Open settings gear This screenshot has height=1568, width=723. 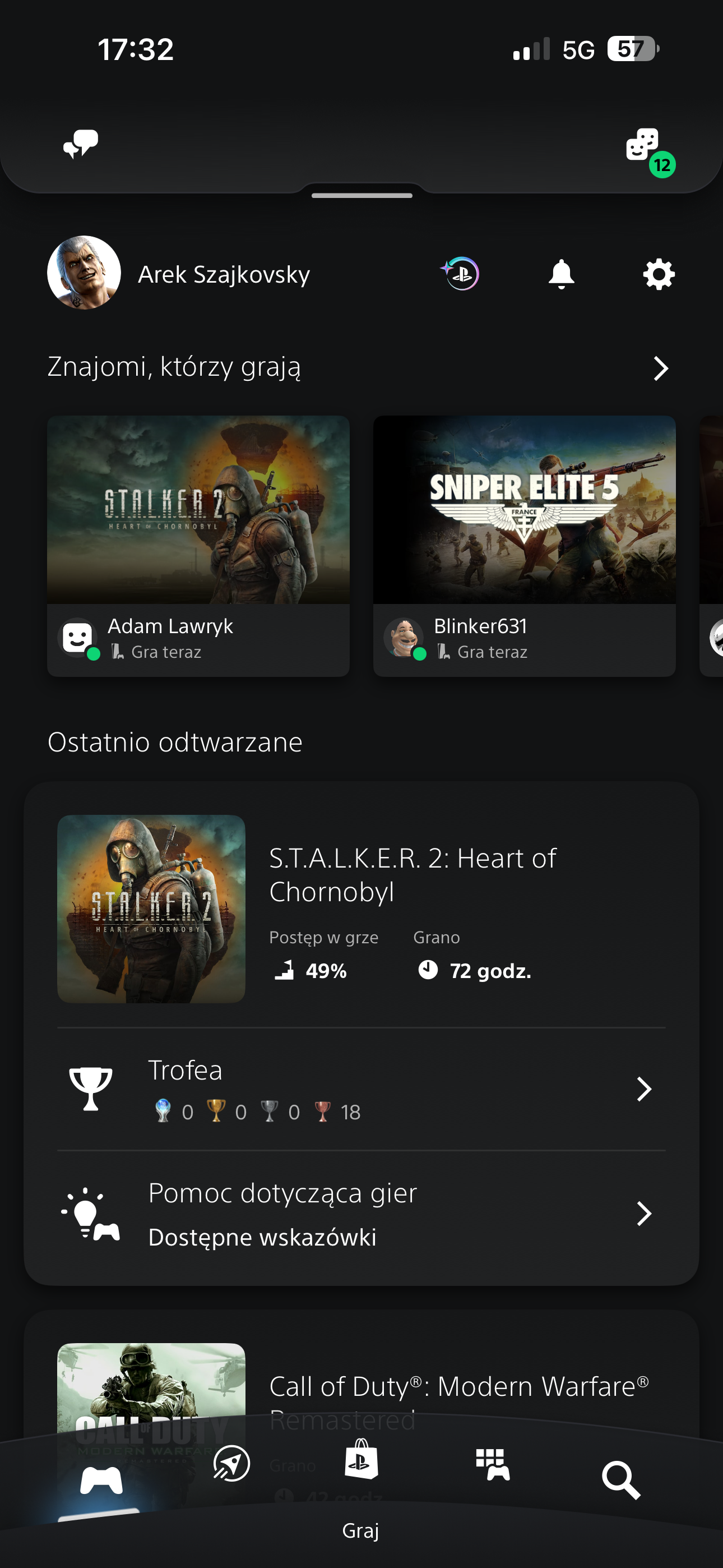point(659,275)
